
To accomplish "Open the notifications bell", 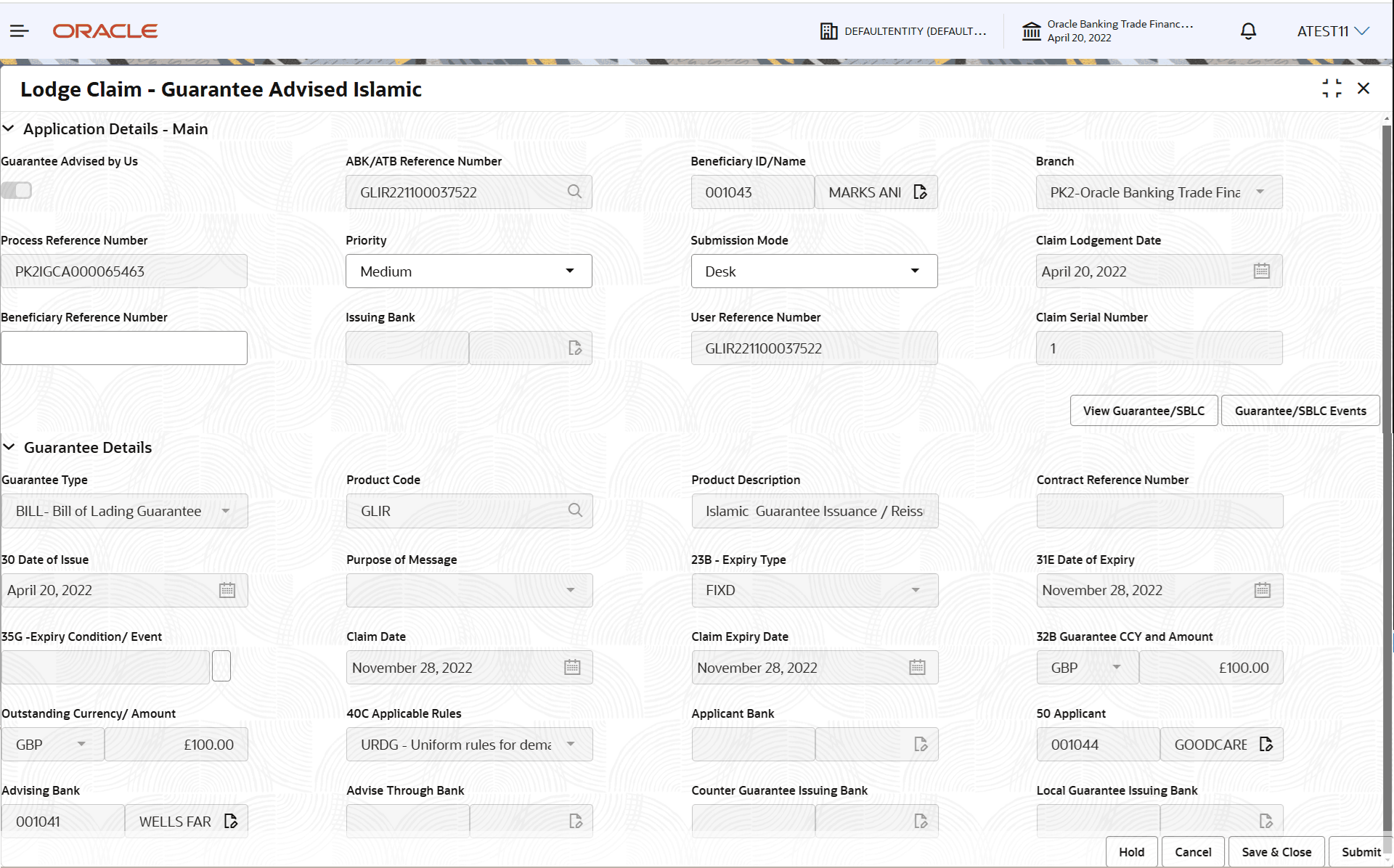I will pyautogui.click(x=1247, y=30).
